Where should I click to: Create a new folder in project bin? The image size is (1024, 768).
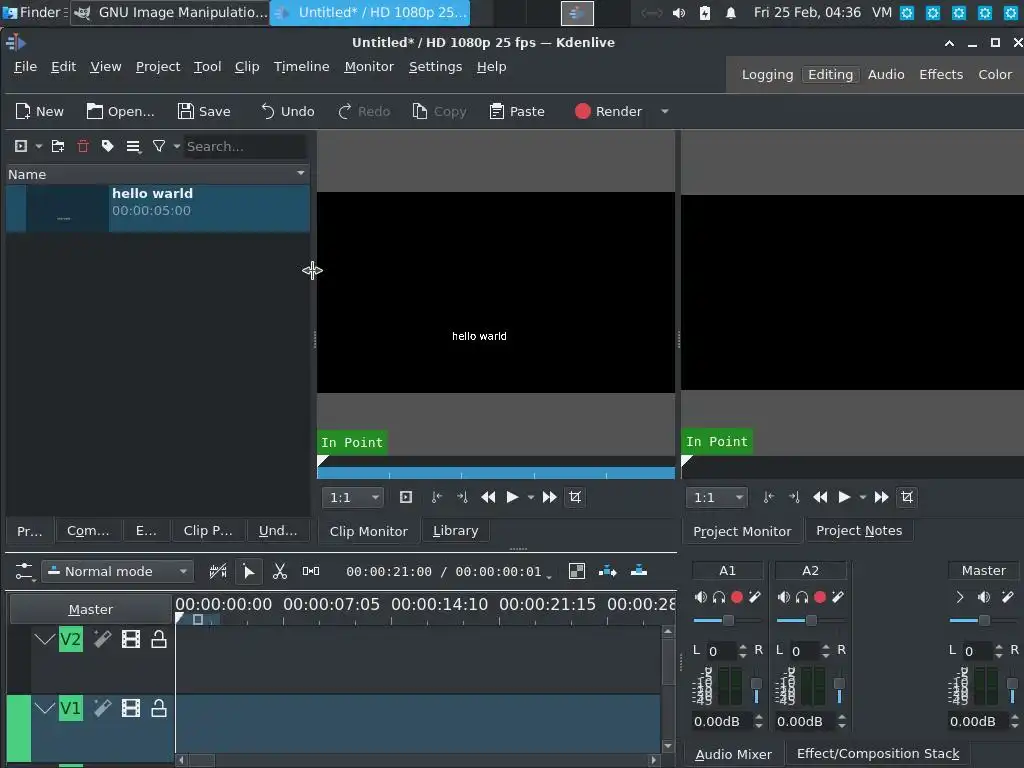[58, 146]
